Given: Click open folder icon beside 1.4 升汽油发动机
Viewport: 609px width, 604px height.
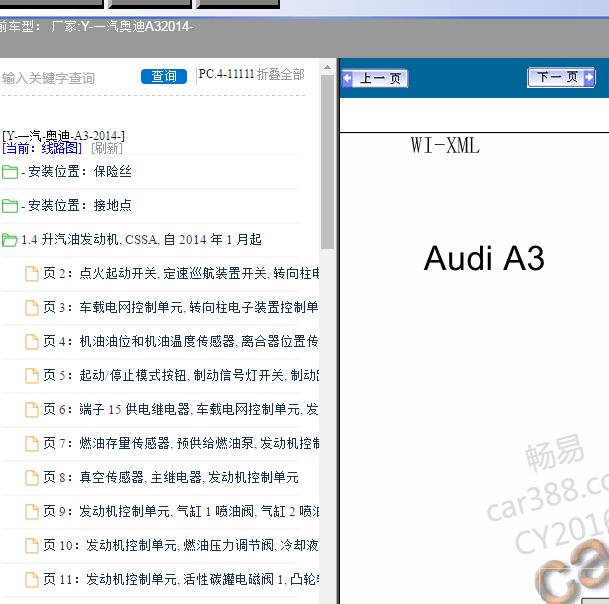Looking at the screenshot, I should pos(10,240).
